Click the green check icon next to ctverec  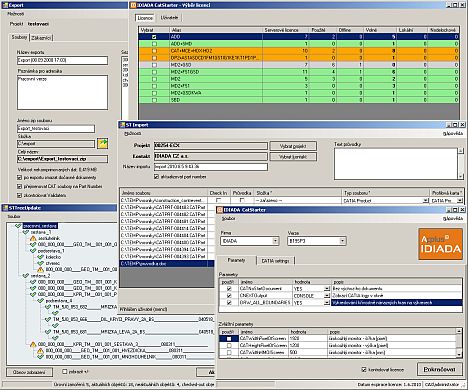coord(40,263)
